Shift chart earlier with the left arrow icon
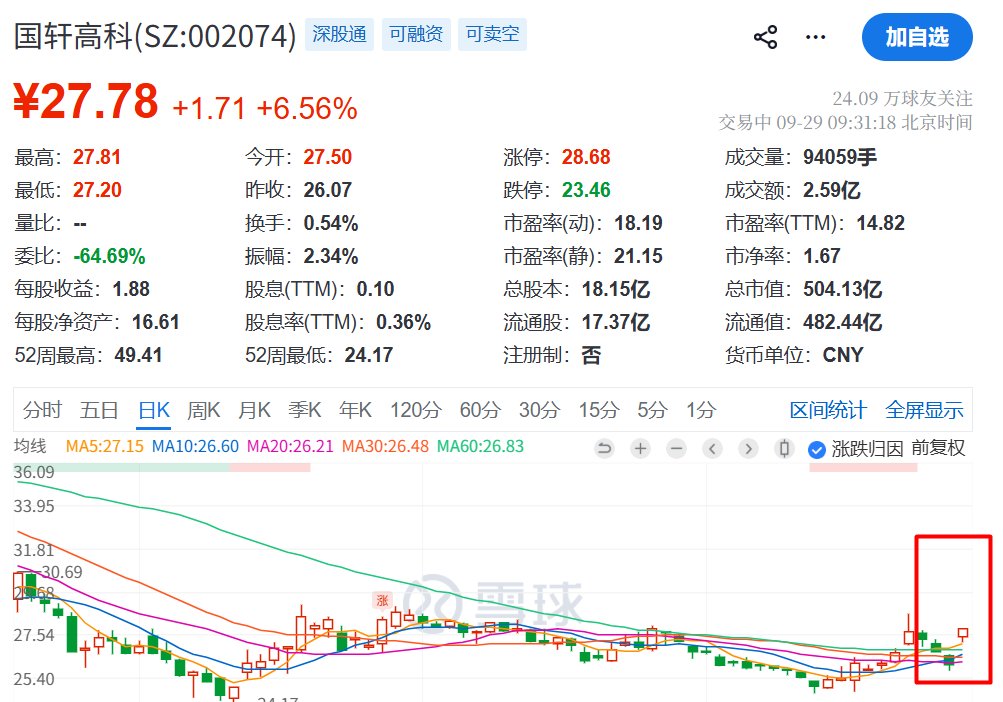 [713, 449]
